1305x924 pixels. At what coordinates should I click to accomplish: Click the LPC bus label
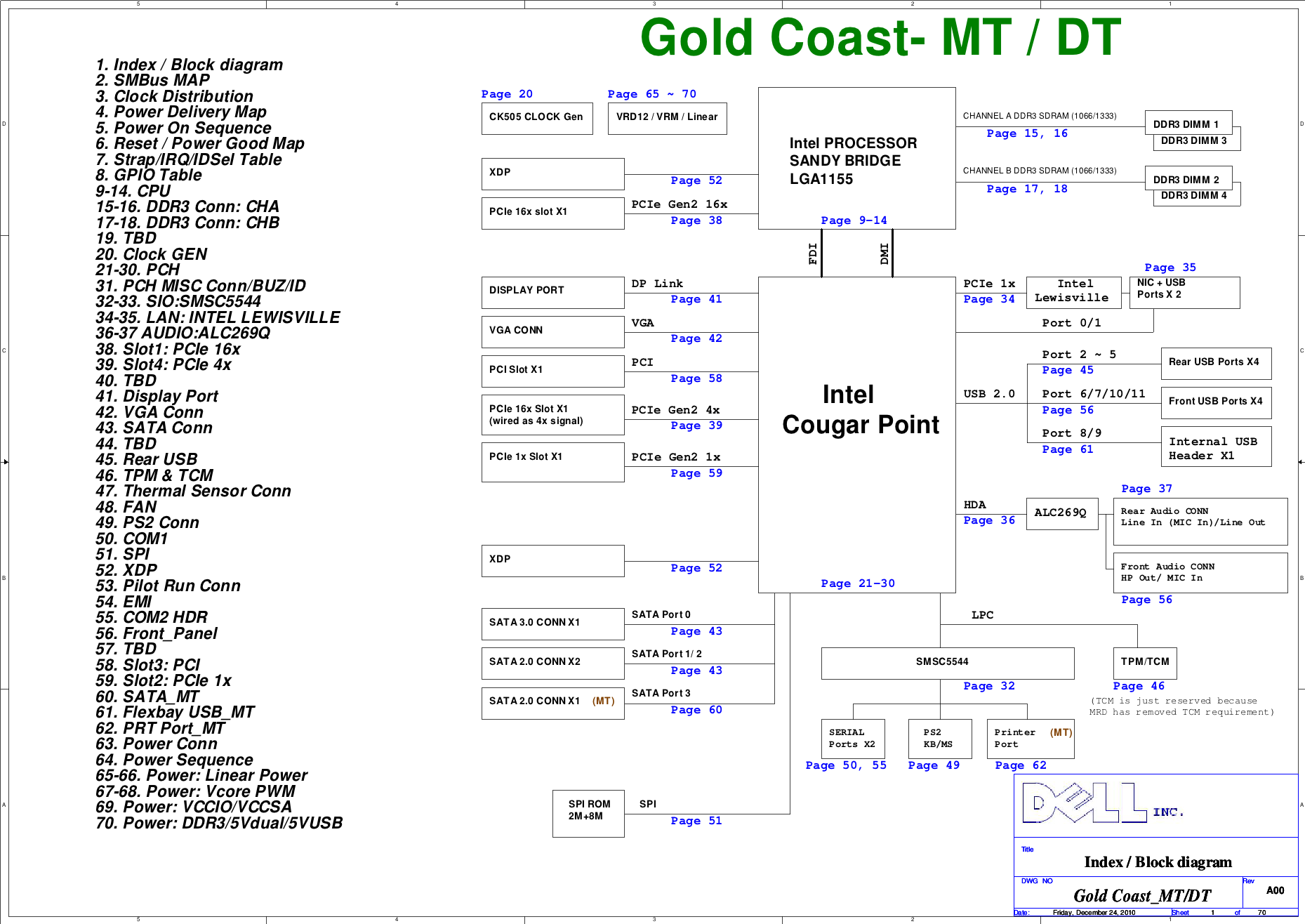tap(982, 615)
